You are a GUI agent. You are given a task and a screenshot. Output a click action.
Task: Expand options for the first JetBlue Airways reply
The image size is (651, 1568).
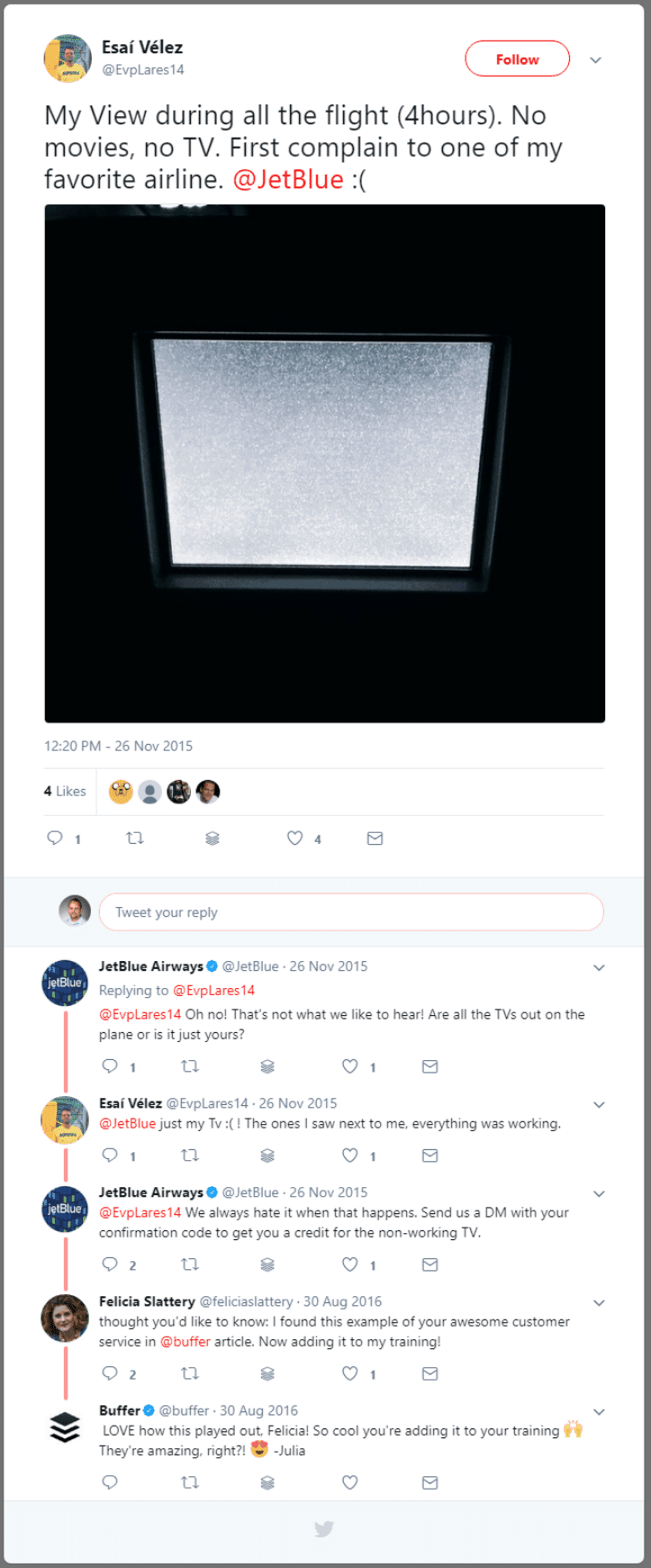599,968
